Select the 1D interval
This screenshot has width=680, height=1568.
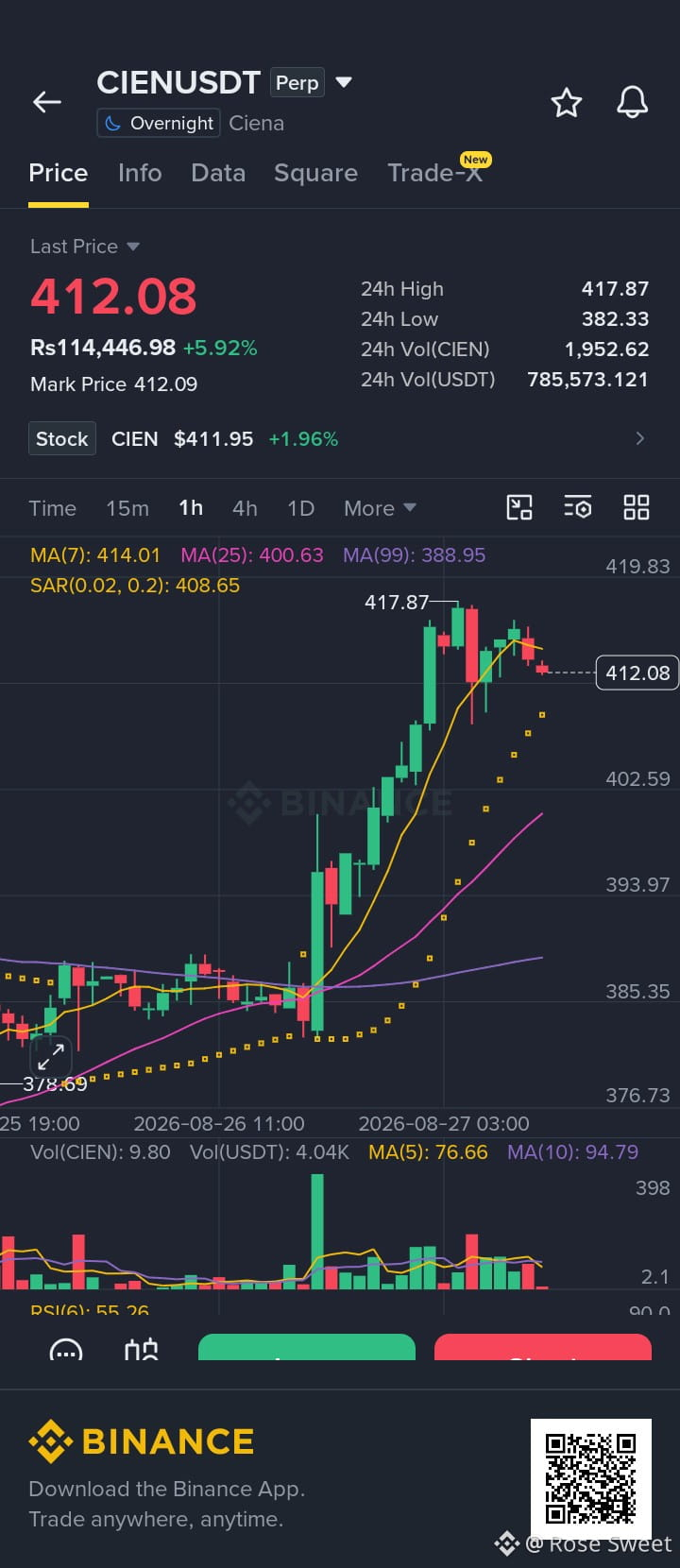(x=300, y=508)
